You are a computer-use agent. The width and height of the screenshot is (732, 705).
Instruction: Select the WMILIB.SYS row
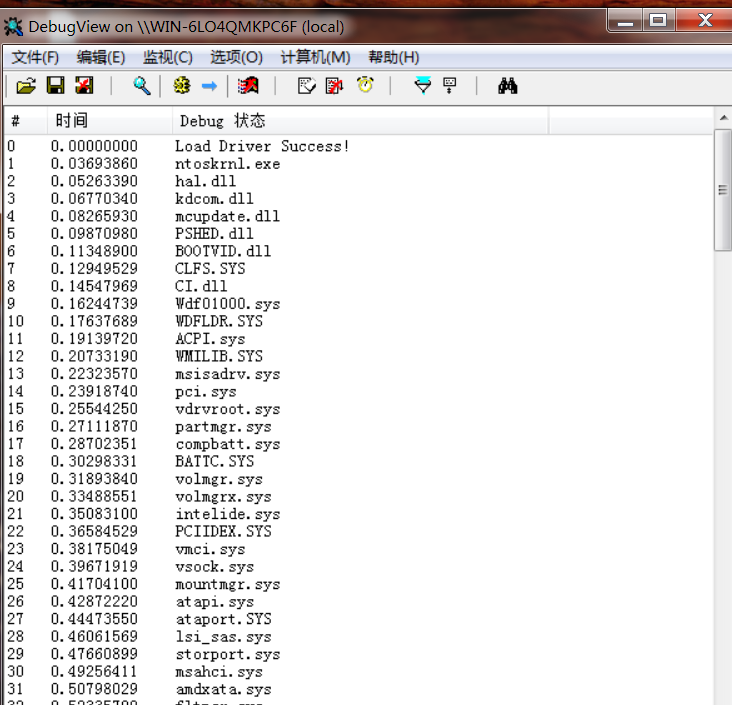coord(359,356)
